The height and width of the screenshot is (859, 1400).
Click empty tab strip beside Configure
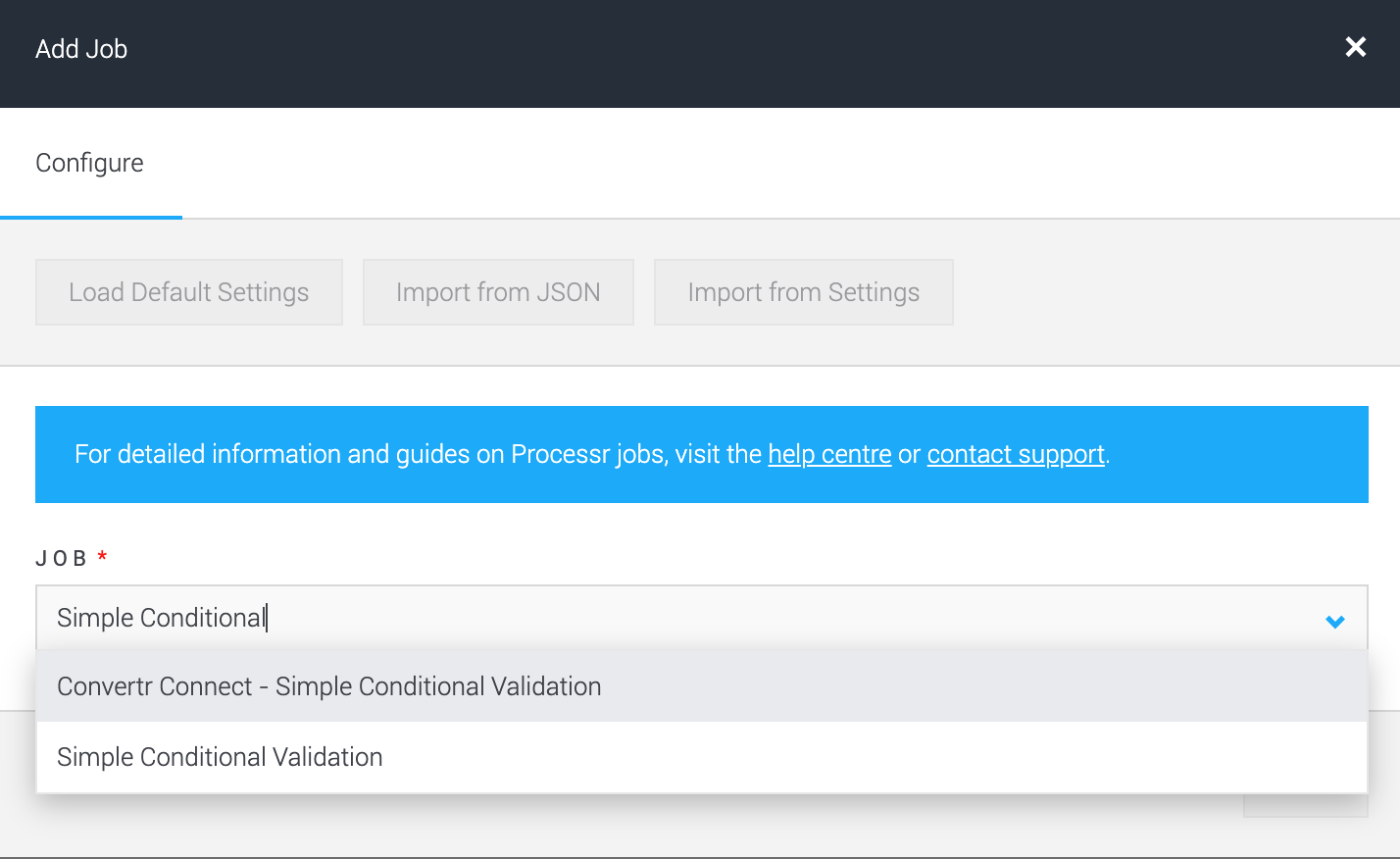coord(790,163)
